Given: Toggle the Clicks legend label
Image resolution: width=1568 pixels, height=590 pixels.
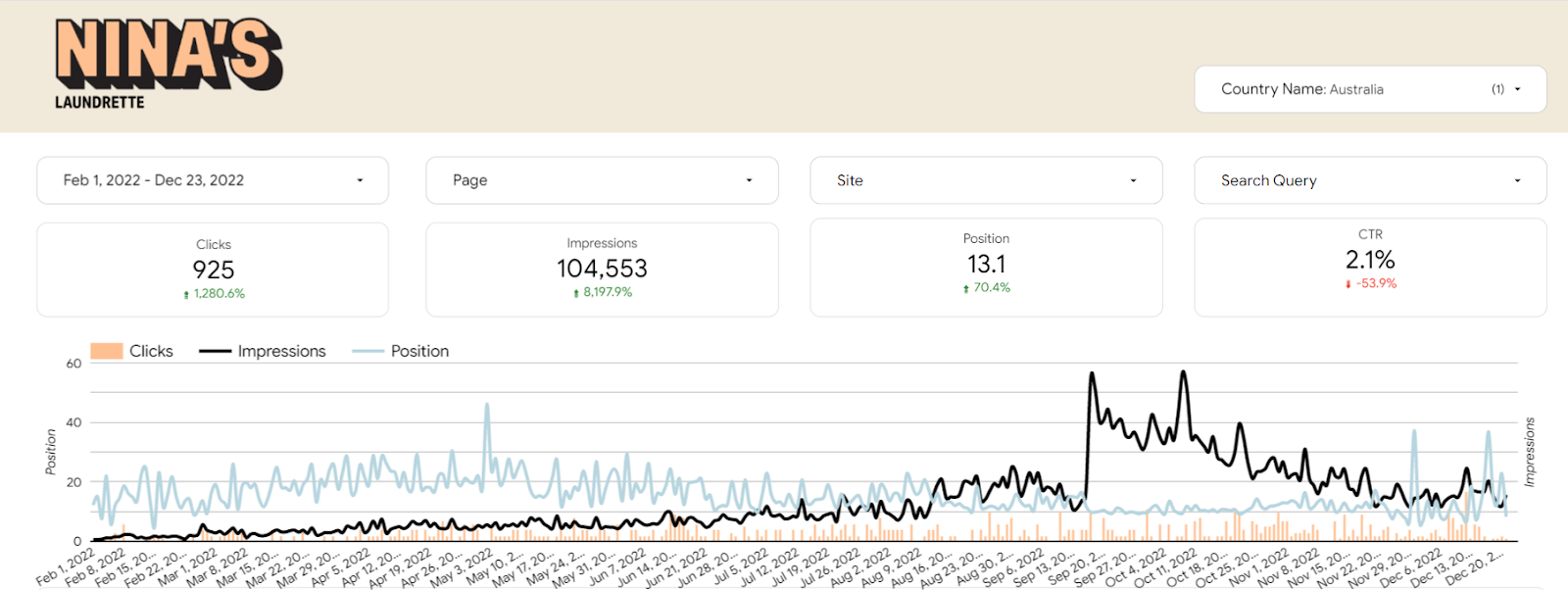Looking at the screenshot, I should point(151,351).
